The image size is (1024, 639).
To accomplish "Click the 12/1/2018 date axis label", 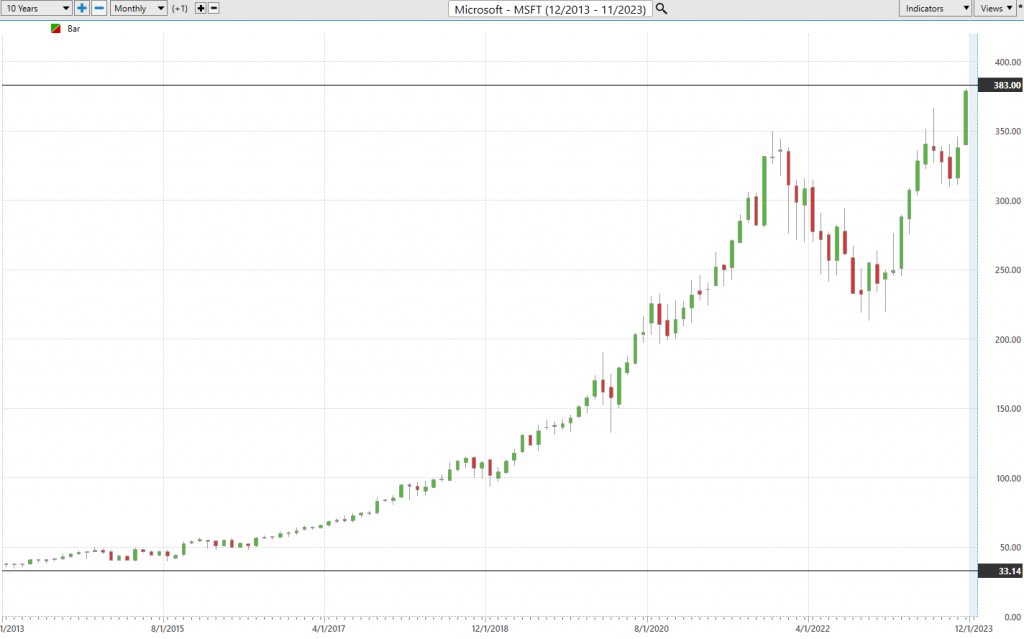I will (490, 629).
